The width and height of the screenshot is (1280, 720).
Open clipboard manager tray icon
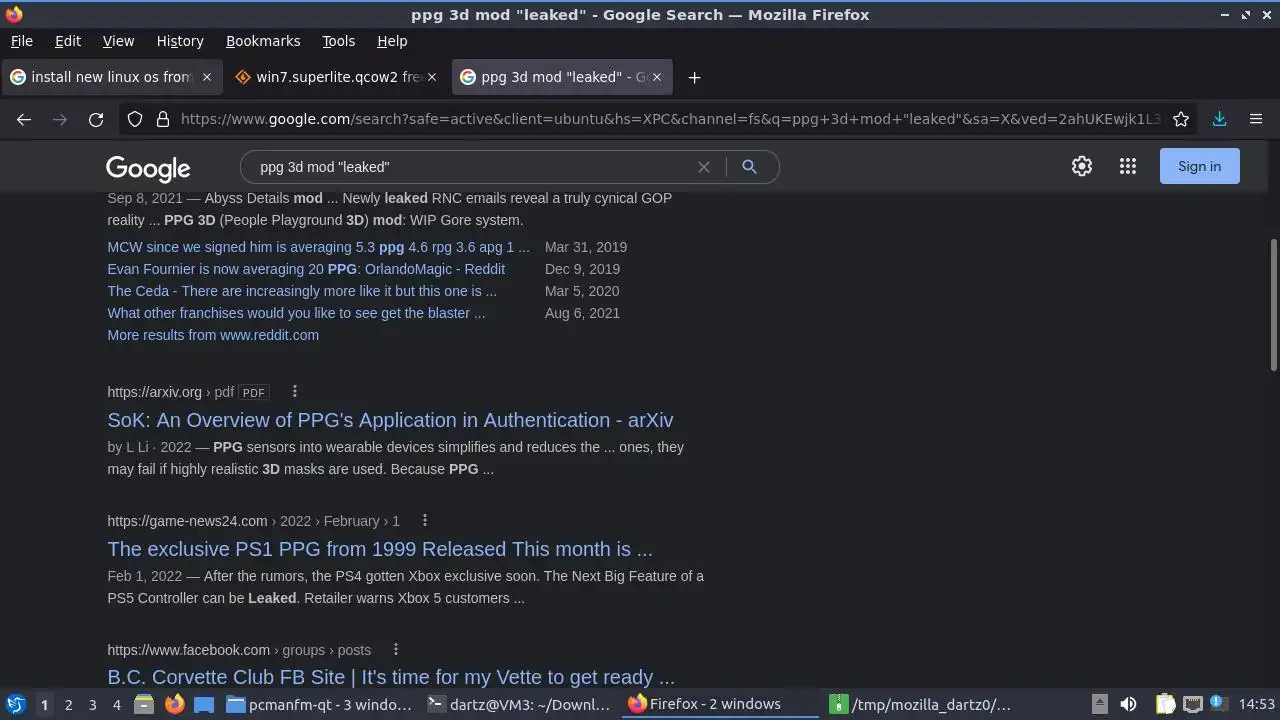point(1166,704)
